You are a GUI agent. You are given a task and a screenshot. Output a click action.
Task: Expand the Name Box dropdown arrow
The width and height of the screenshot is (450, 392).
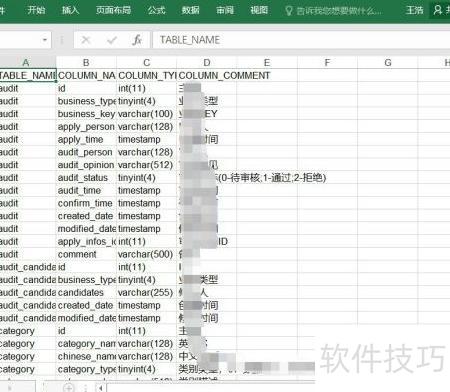[45, 40]
